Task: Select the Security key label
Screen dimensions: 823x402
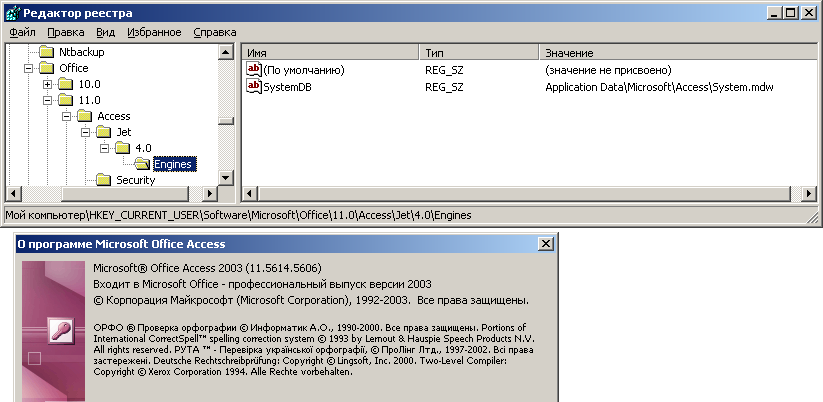Action: click(135, 180)
